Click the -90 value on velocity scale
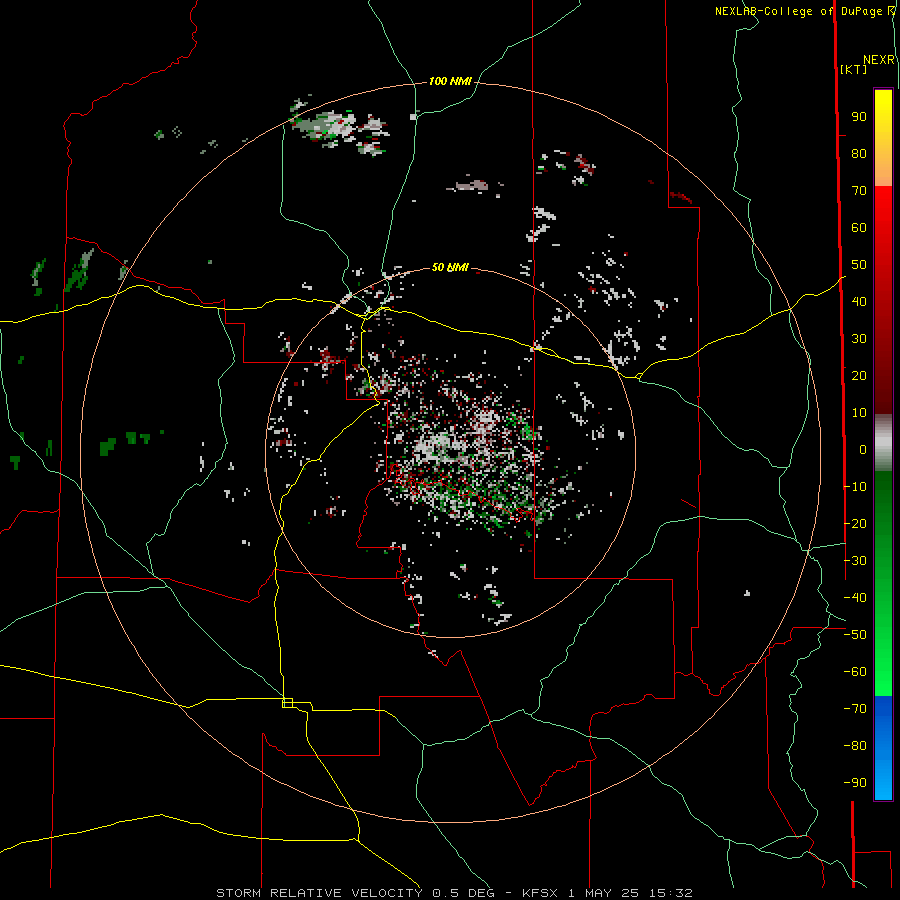The height and width of the screenshot is (900, 900). point(855,783)
